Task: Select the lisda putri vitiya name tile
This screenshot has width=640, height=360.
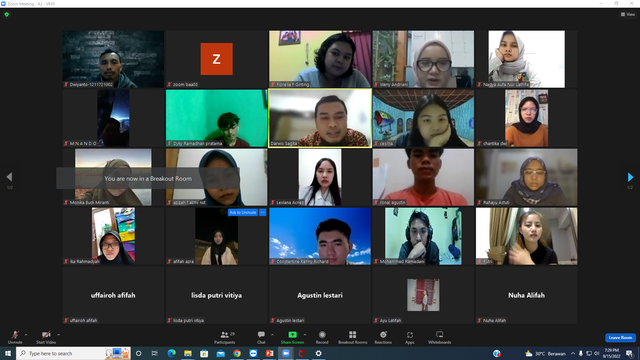Action: (x=216, y=295)
